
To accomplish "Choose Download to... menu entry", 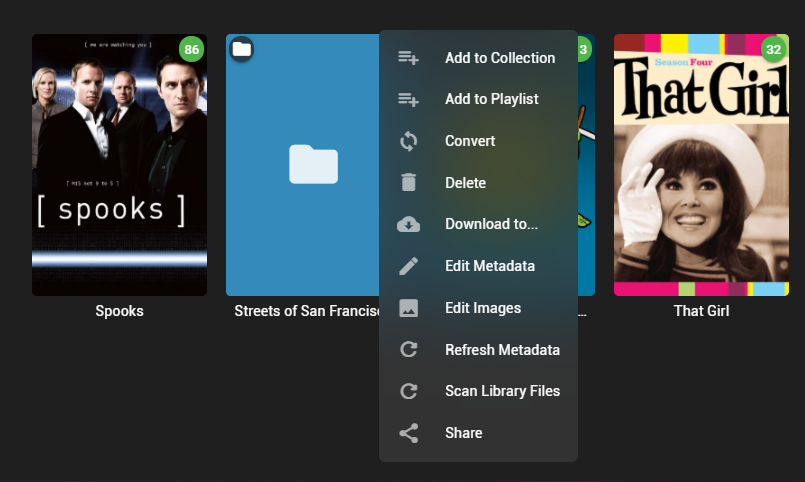I will click(x=478, y=224).
